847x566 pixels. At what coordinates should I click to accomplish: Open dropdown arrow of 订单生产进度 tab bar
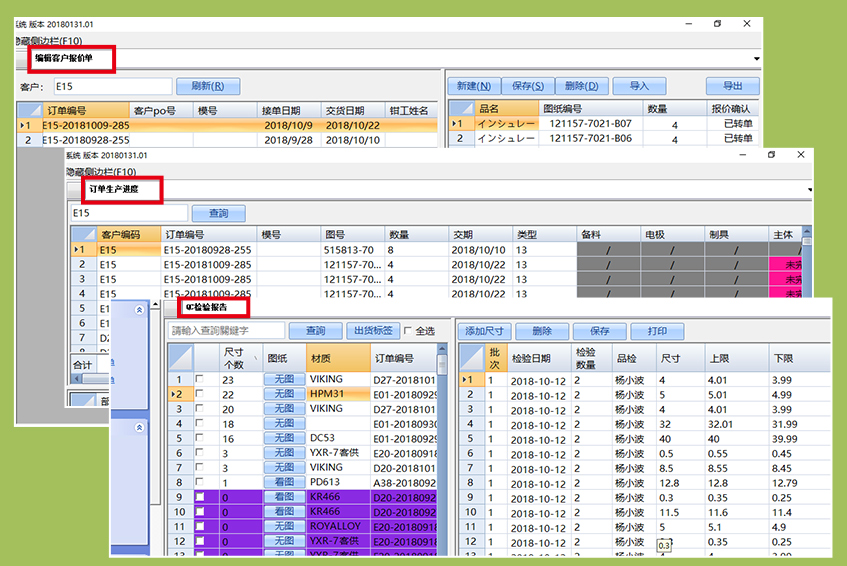tap(808, 189)
